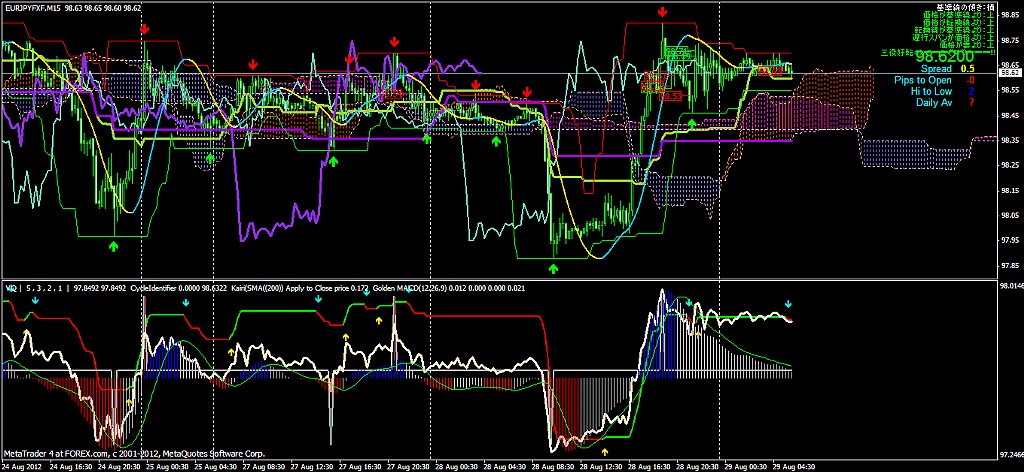Click the leftmost cyan down arrow in indicator window
This screenshot has width=1024, height=472.
coord(35,300)
